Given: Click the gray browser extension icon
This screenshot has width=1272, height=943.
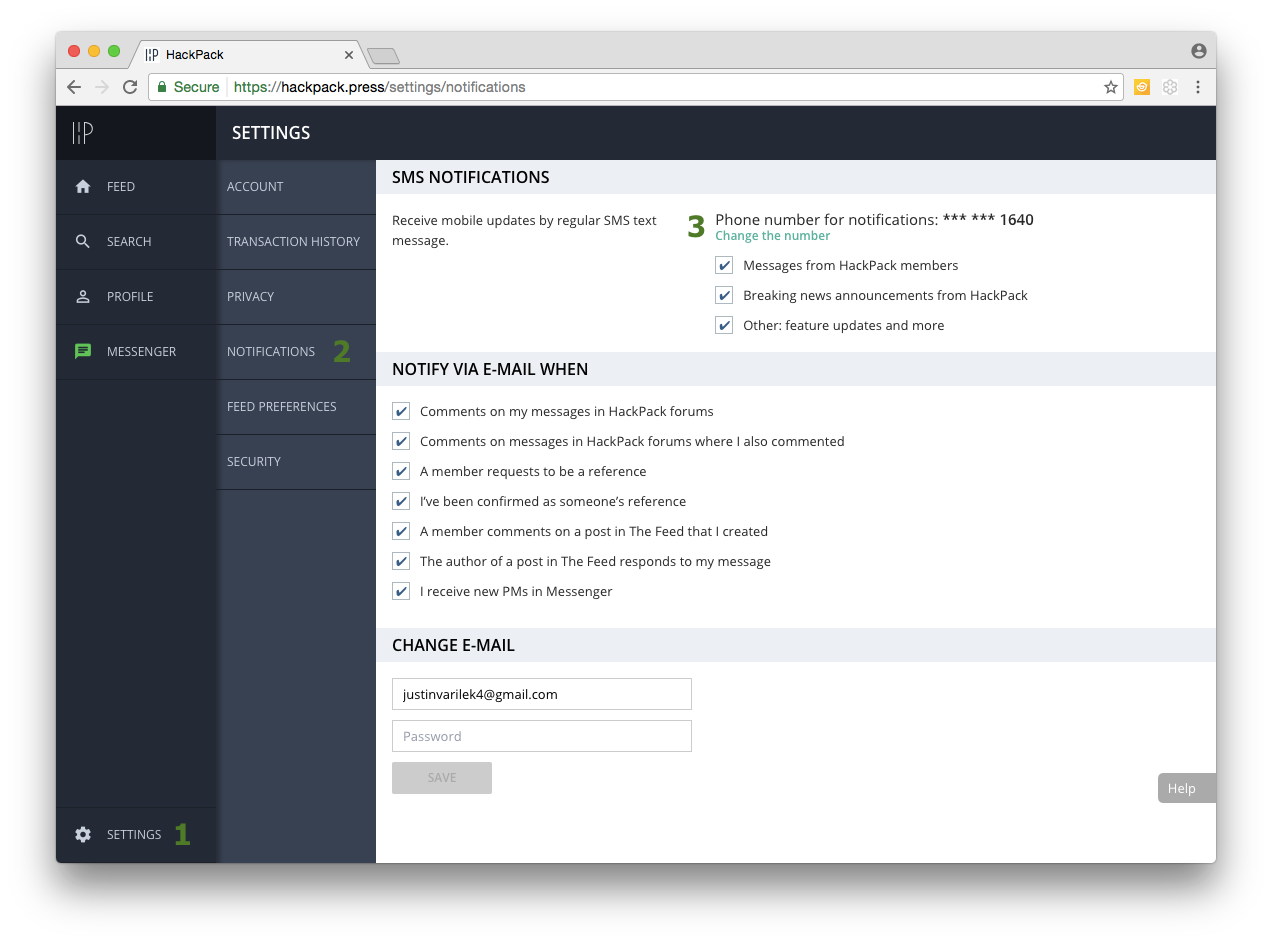Looking at the screenshot, I should point(1170,87).
